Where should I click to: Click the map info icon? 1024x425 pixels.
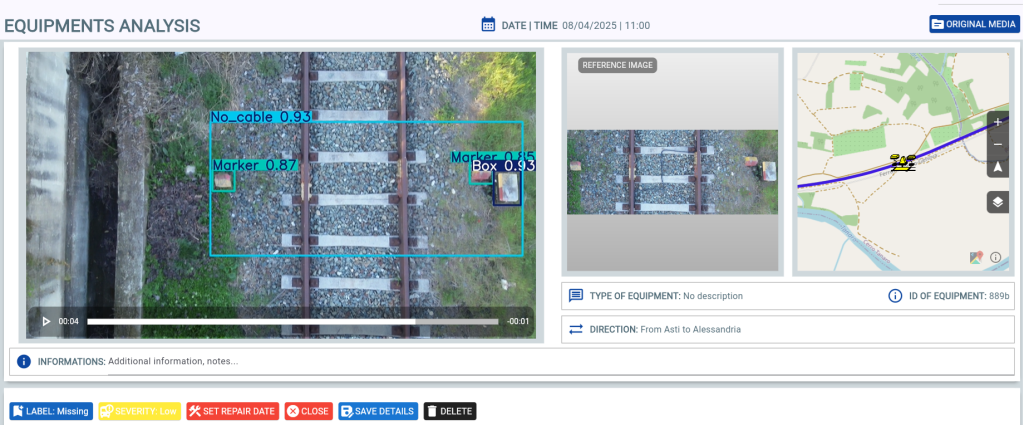(995, 257)
